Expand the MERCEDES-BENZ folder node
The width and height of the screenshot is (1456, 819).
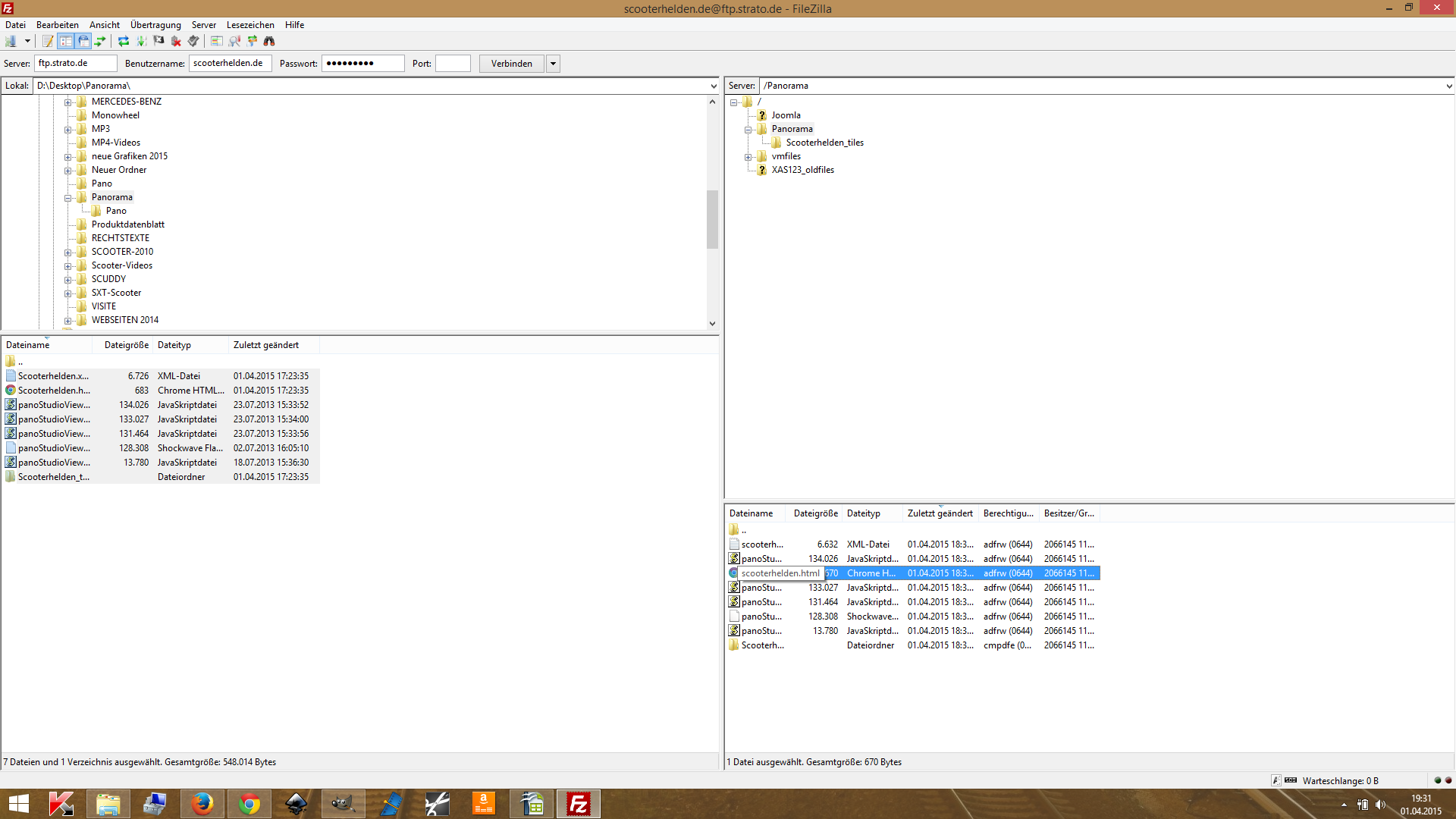pos(67,102)
